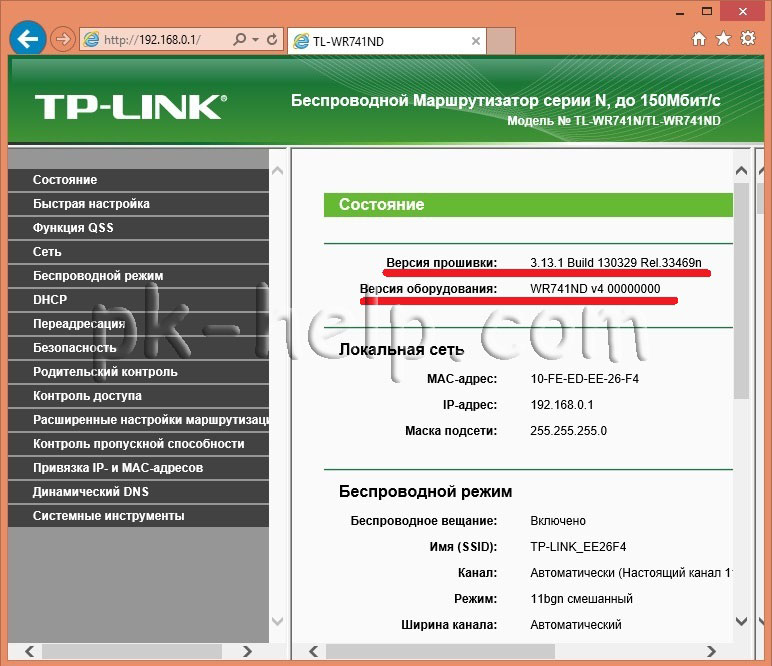This screenshot has height=666, width=772.
Task: Open Переадресация menu item
Action: pos(138,324)
